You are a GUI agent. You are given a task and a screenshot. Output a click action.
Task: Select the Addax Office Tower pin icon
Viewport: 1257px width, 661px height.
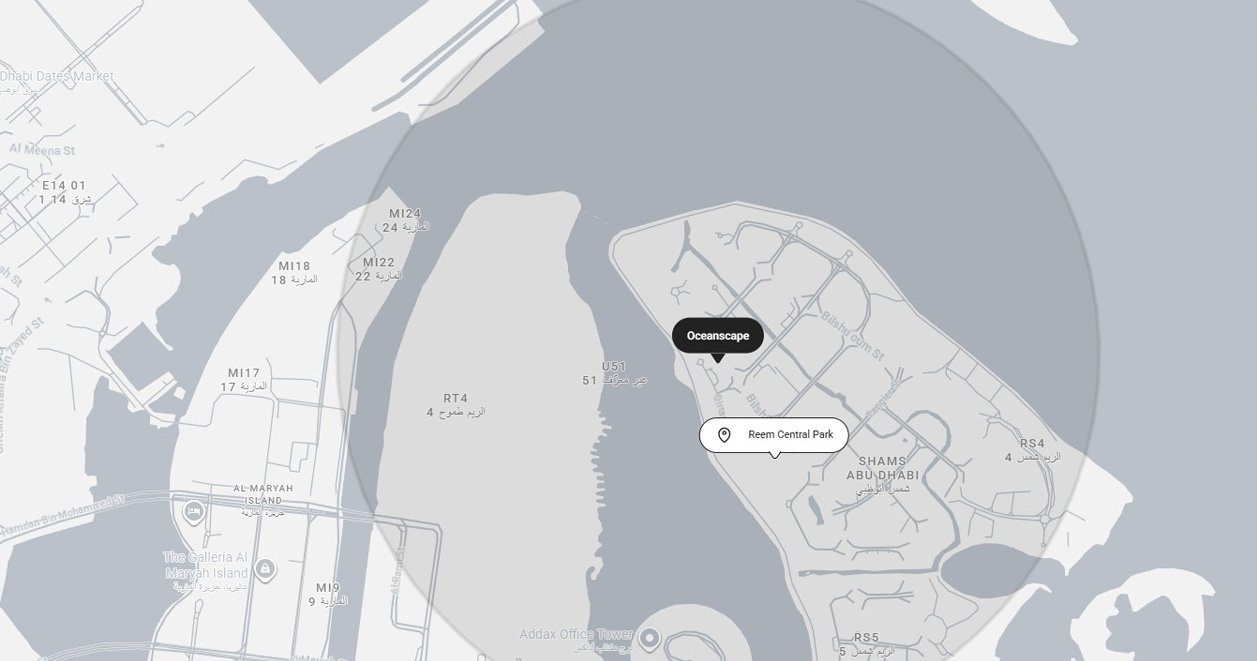pyautogui.click(x=650, y=637)
